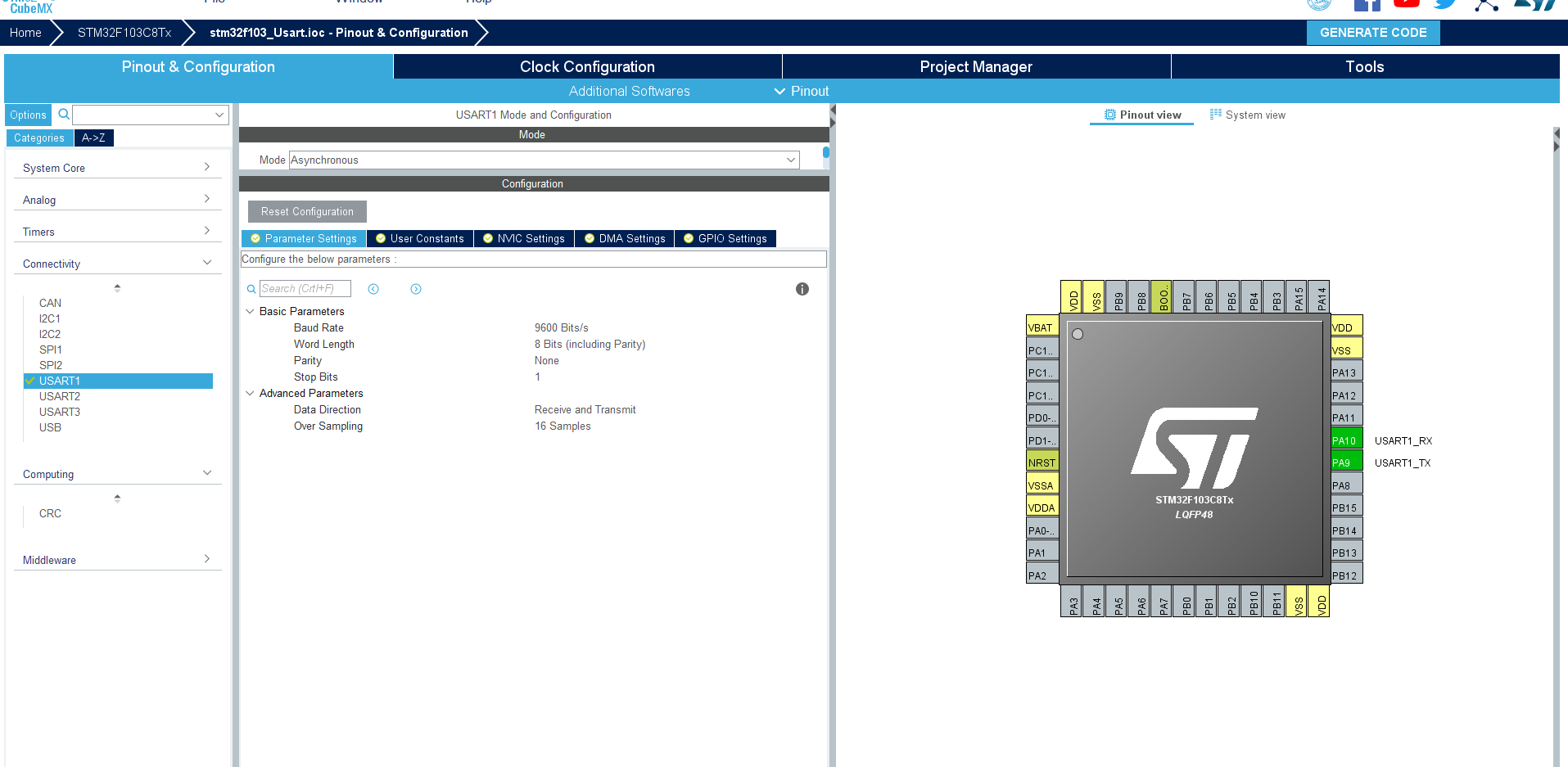Click the Options button
The height and width of the screenshot is (767, 1568).
point(28,115)
